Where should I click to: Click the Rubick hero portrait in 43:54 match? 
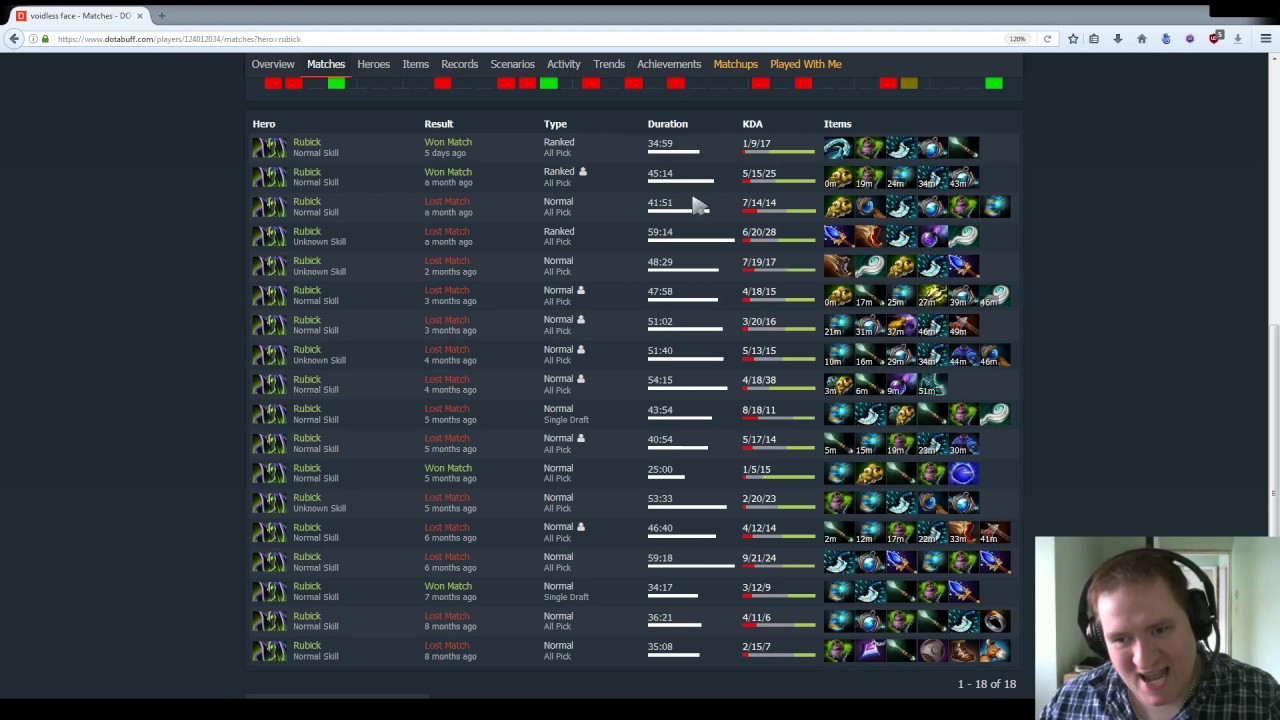[269, 414]
